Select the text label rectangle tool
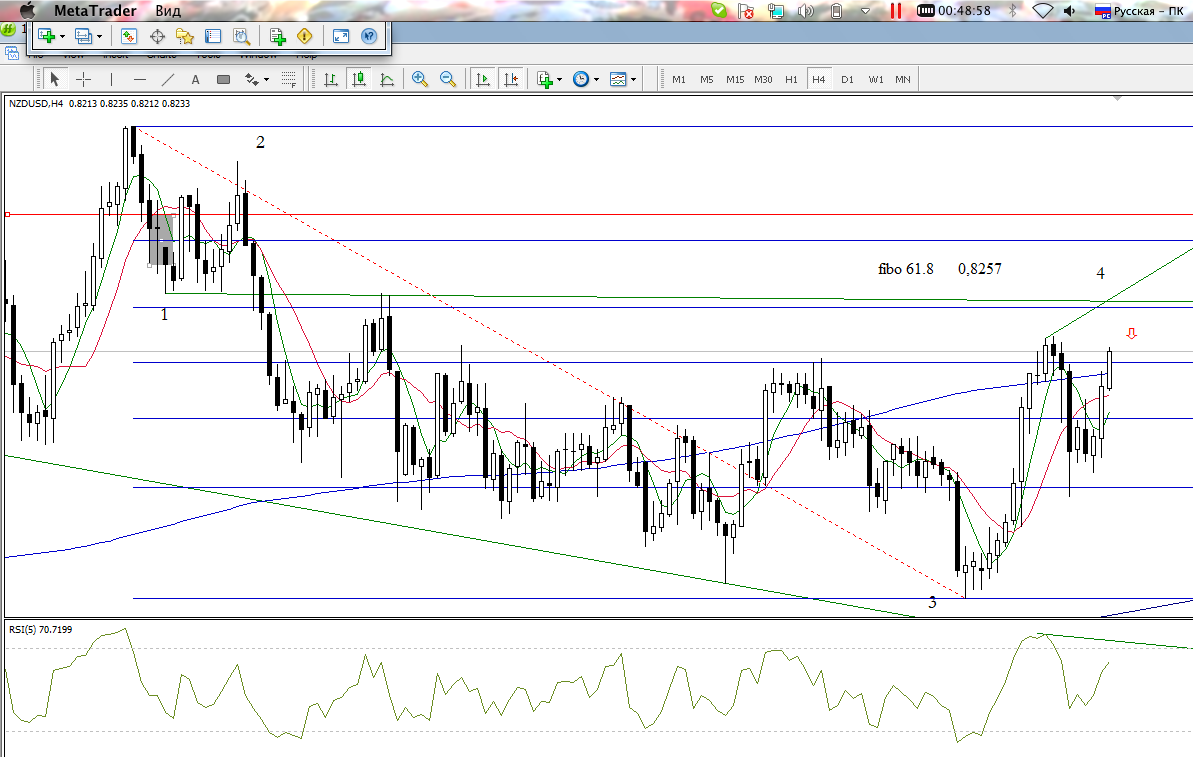The height and width of the screenshot is (757, 1193). [x=224, y=79]
